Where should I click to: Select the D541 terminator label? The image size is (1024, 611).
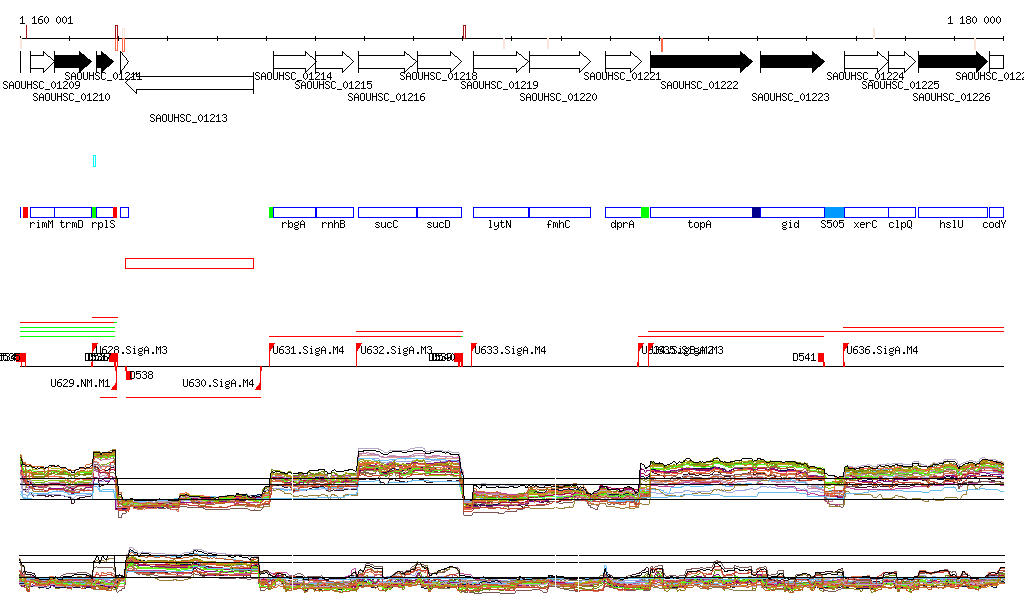(805, 357)
